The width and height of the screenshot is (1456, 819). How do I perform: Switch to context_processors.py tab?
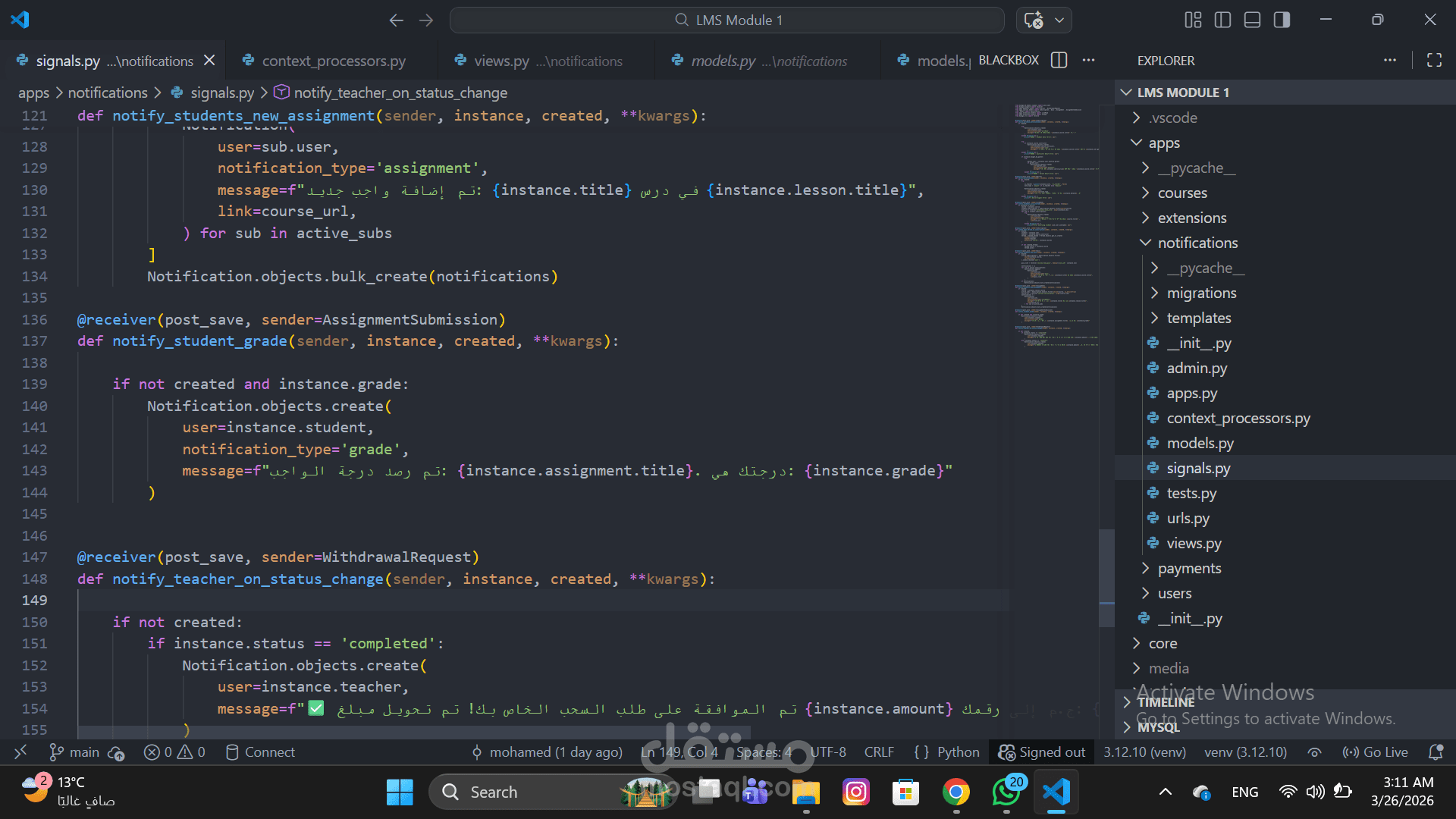(333, 61)
